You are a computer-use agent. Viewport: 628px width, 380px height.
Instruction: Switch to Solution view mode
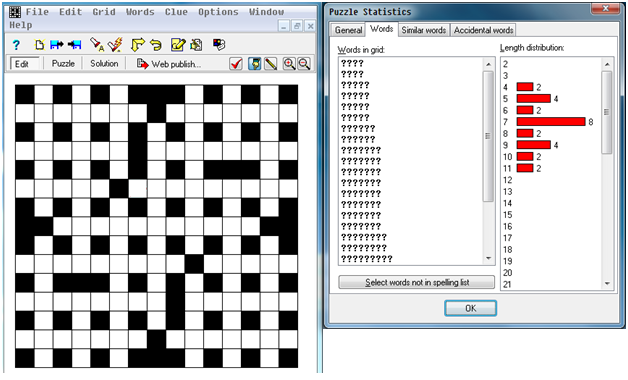[104, 64]
